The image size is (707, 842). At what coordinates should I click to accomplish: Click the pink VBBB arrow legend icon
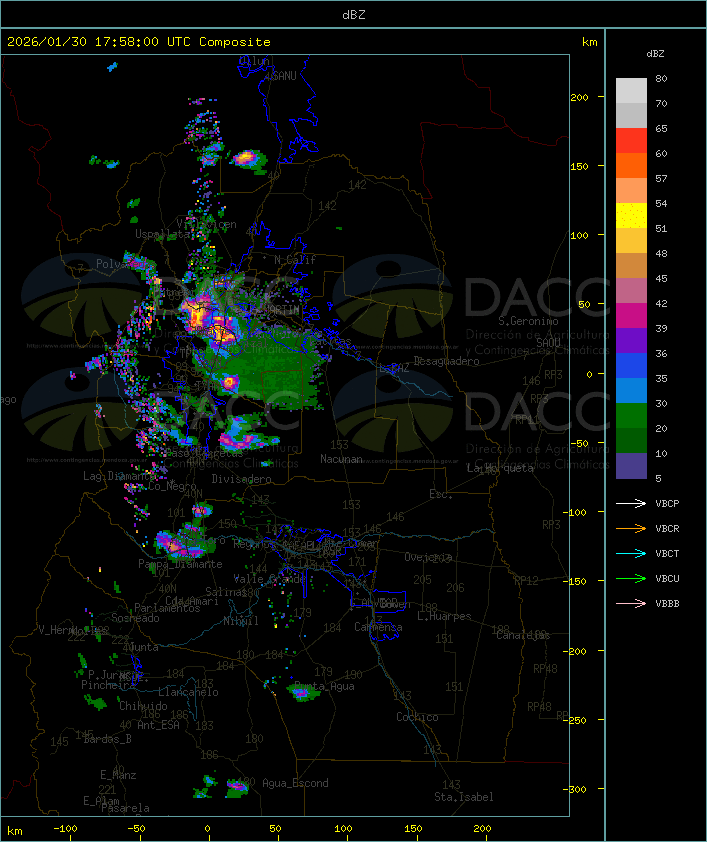tap(631, 603)
